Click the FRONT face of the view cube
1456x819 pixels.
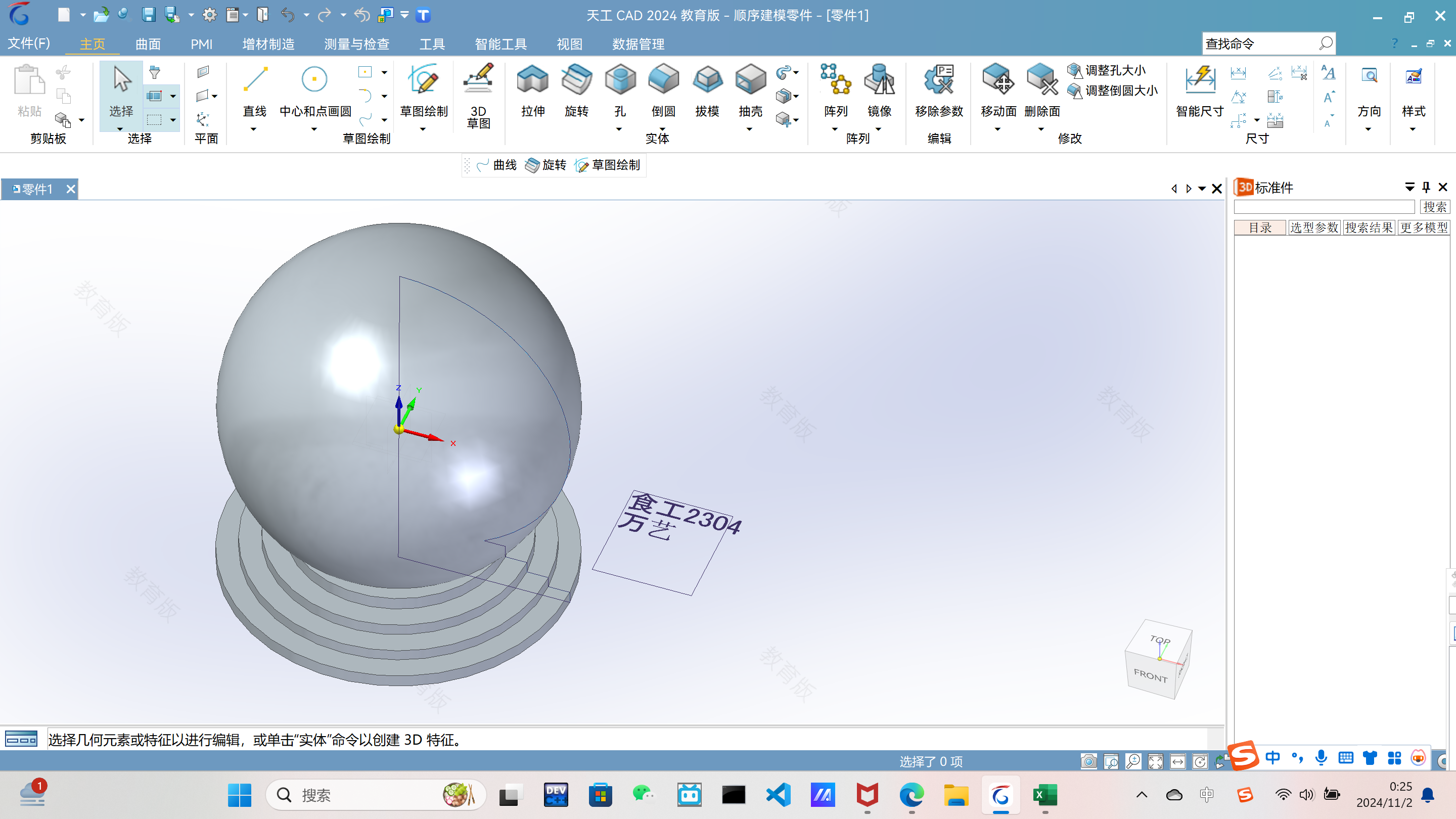[x=1150, y=675]
